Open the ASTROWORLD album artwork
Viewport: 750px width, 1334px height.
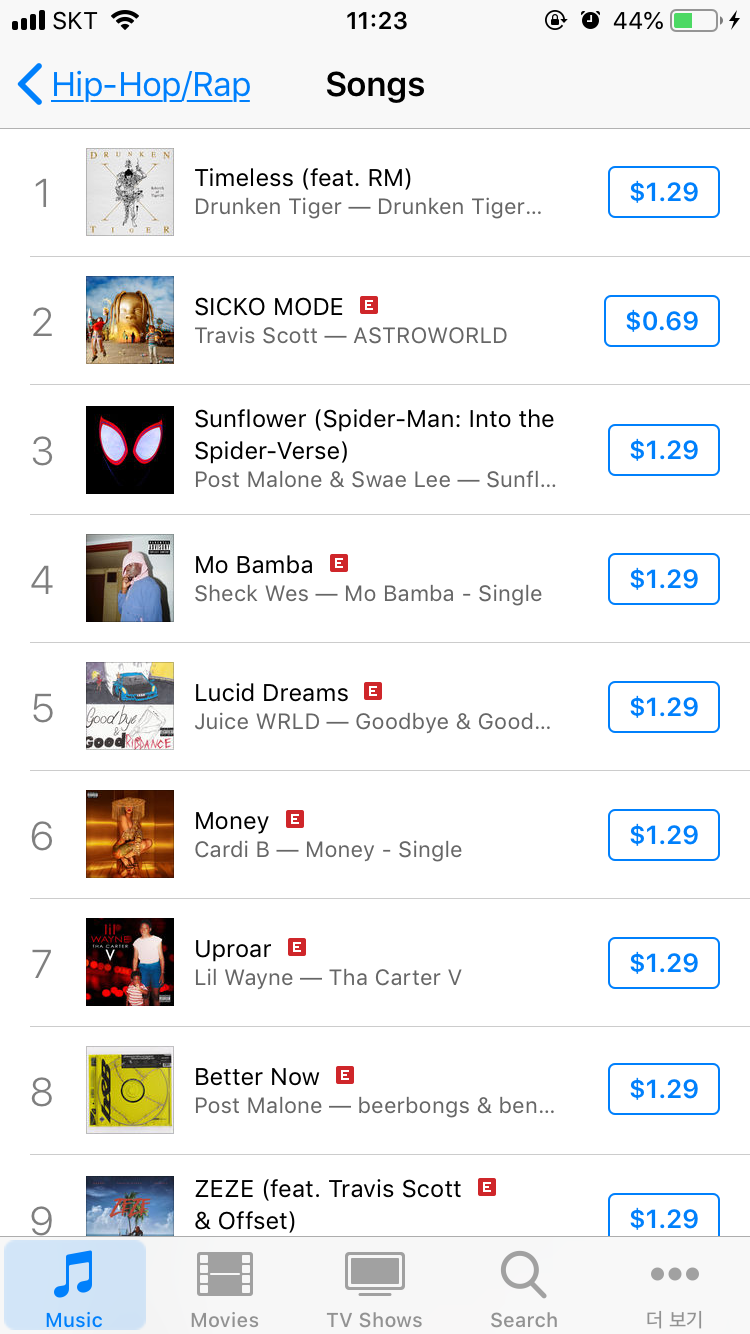(x=130, y=320)
